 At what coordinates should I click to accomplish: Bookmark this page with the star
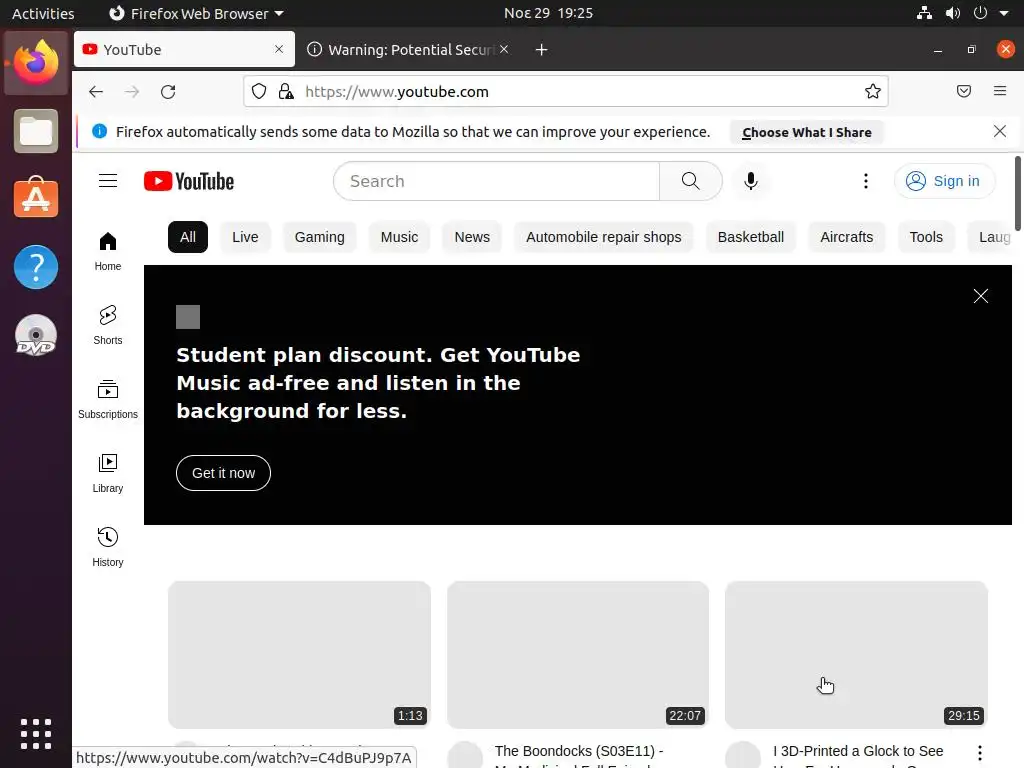pyautogui.click(x=872, y=91)
